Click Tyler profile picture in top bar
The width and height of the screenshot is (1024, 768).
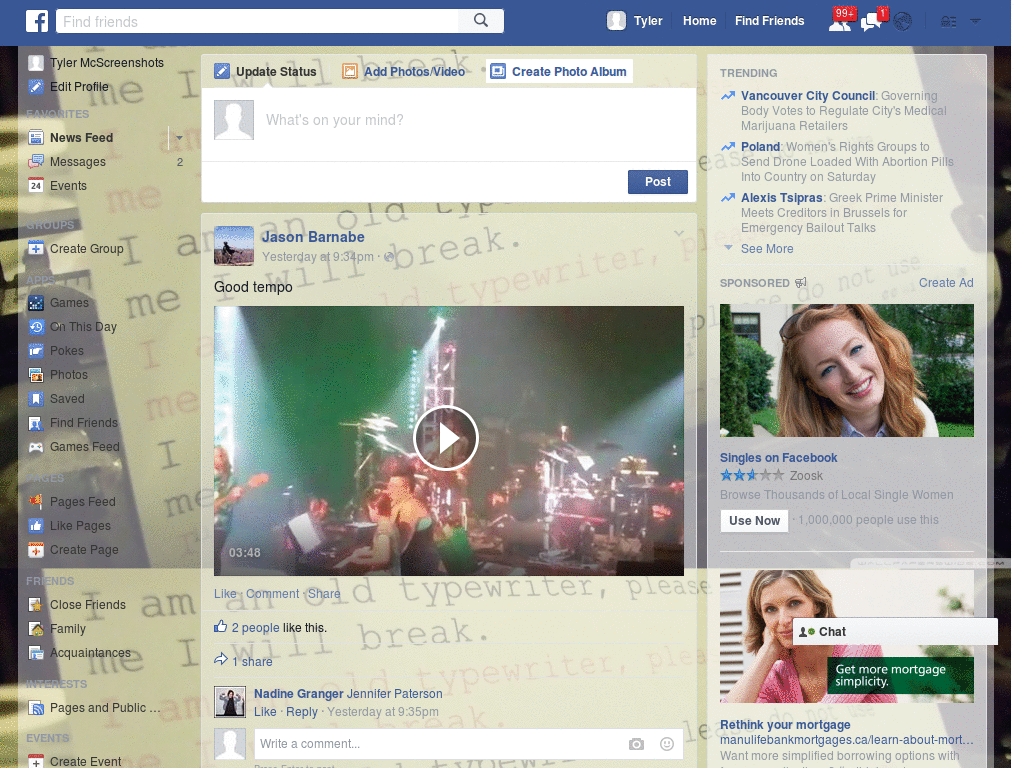[616, 21]
